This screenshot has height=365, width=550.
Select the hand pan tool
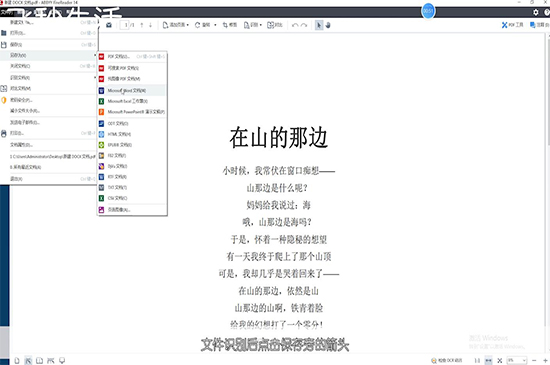point(328,25)
